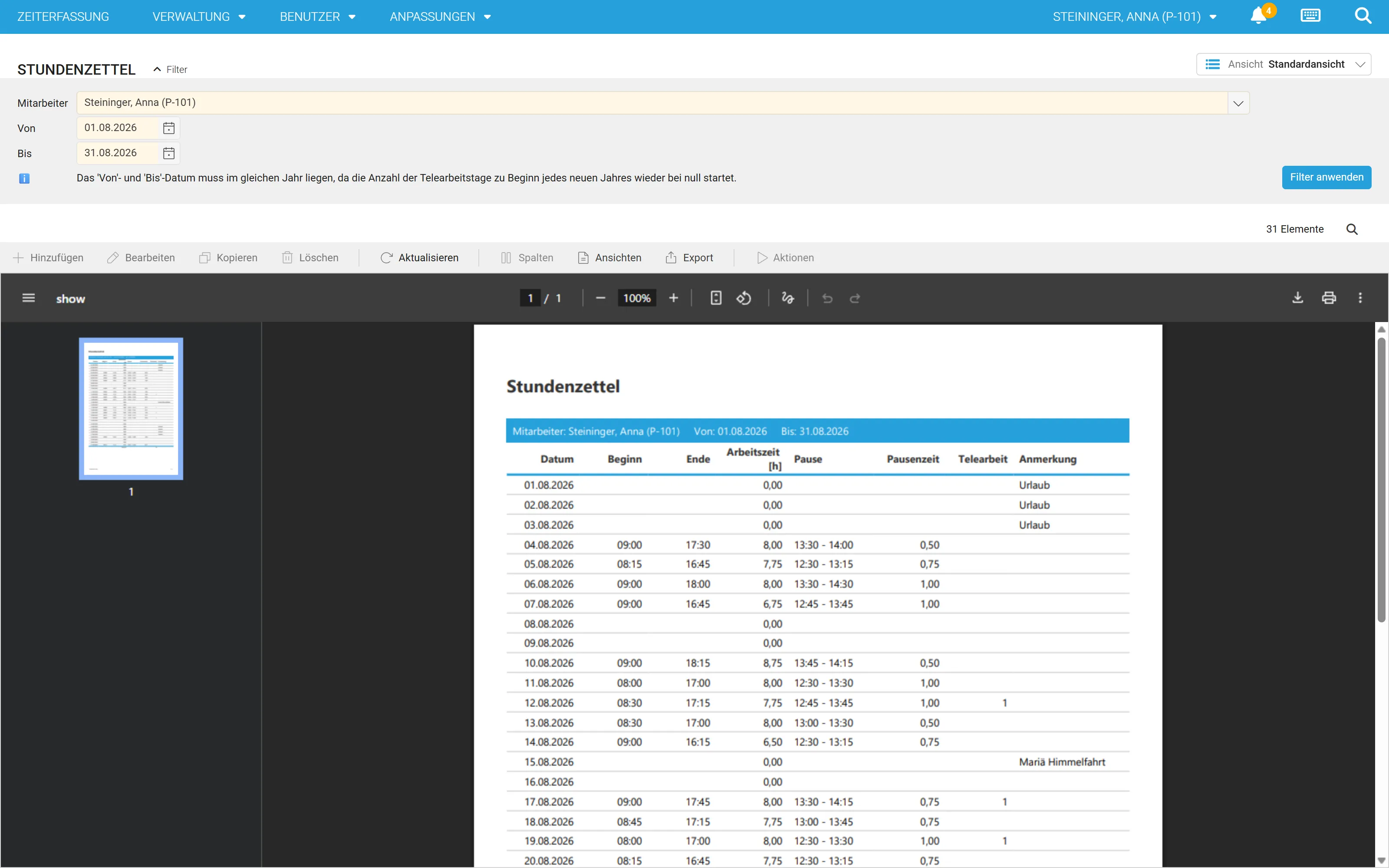This screenshot has width=1389, height=868.
Task: Click into the Von date field
Action: 118,128
